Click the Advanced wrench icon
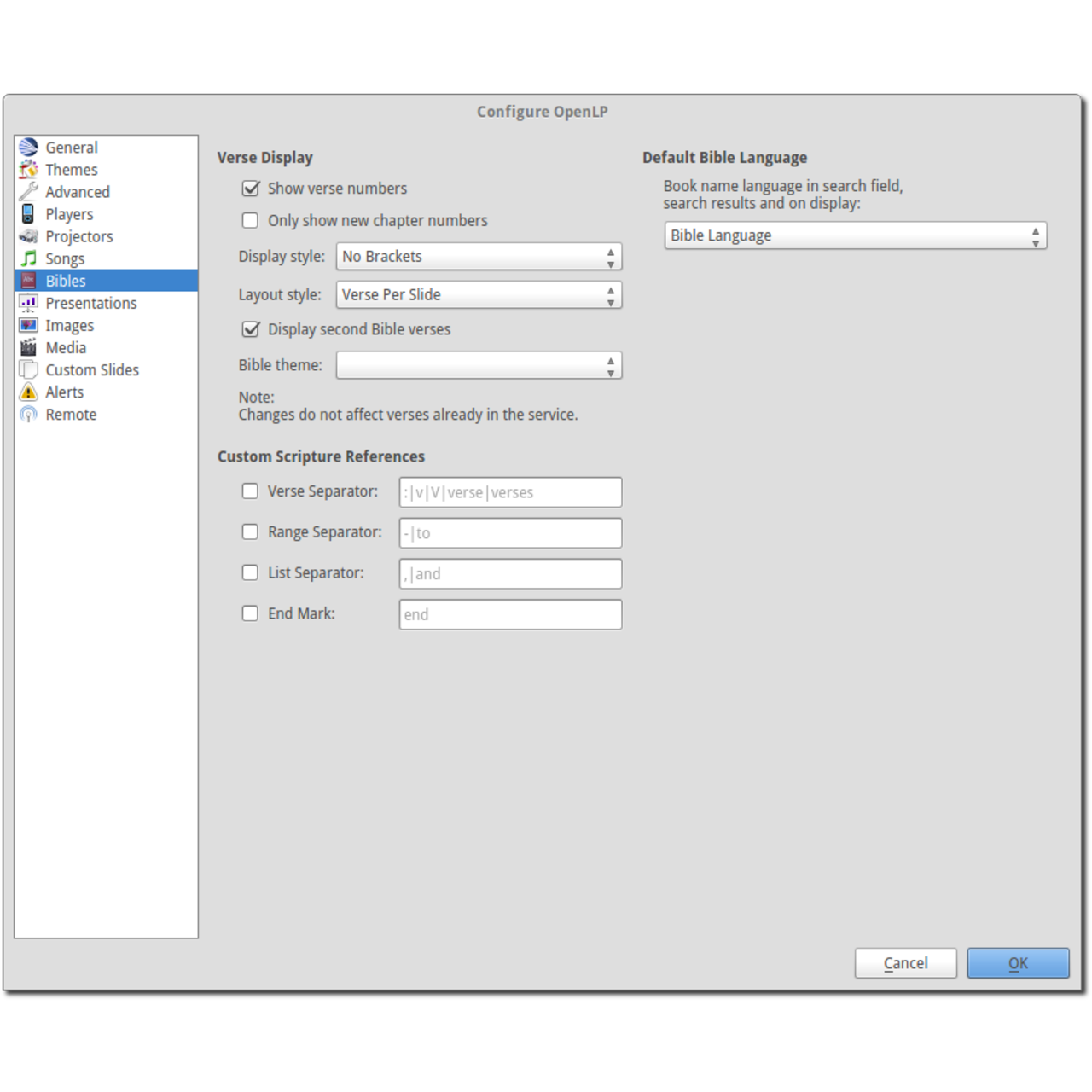 [x=29, y=192]
